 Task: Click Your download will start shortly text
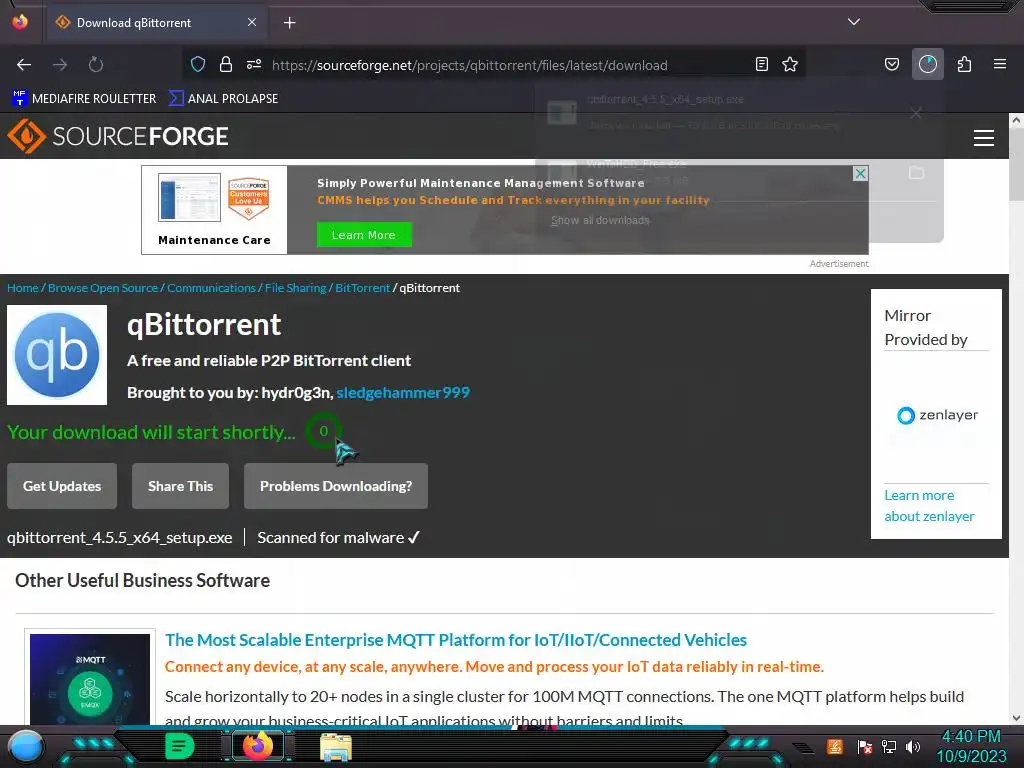pyautogui.click(x=151, y=432)
